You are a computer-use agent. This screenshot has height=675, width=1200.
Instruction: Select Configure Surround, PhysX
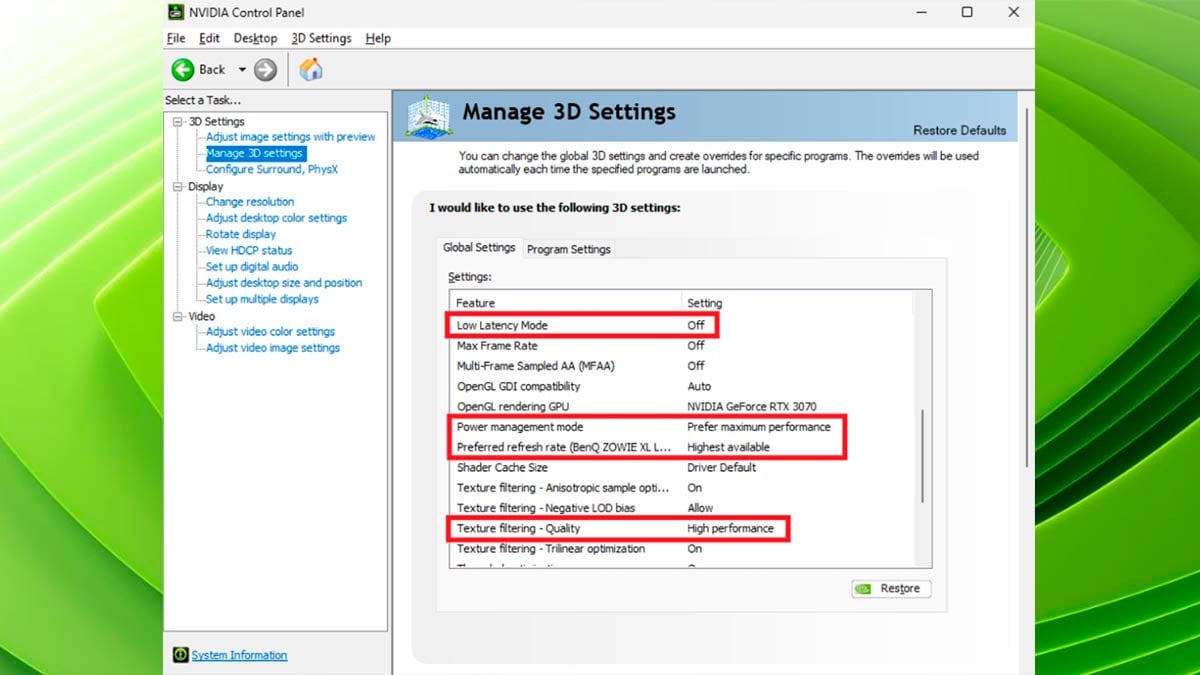pos(272,169)
